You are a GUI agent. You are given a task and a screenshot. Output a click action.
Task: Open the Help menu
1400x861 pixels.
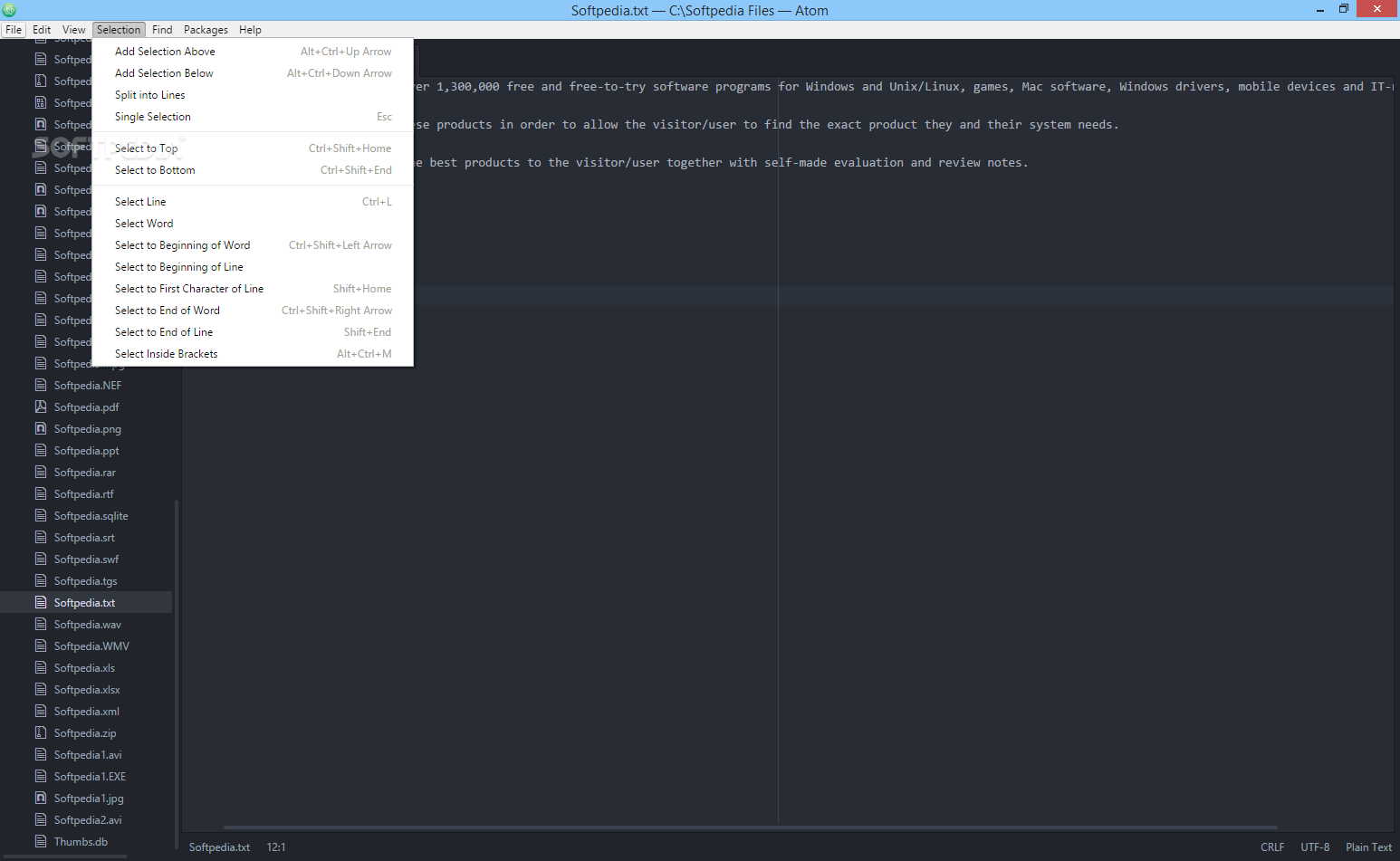coord(250,30)
